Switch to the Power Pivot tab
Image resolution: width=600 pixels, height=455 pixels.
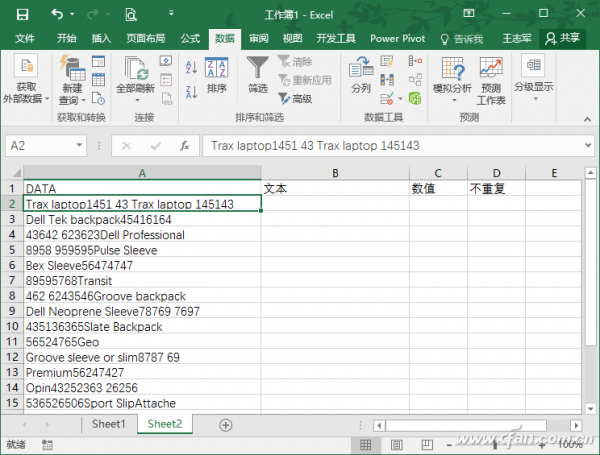398,38
